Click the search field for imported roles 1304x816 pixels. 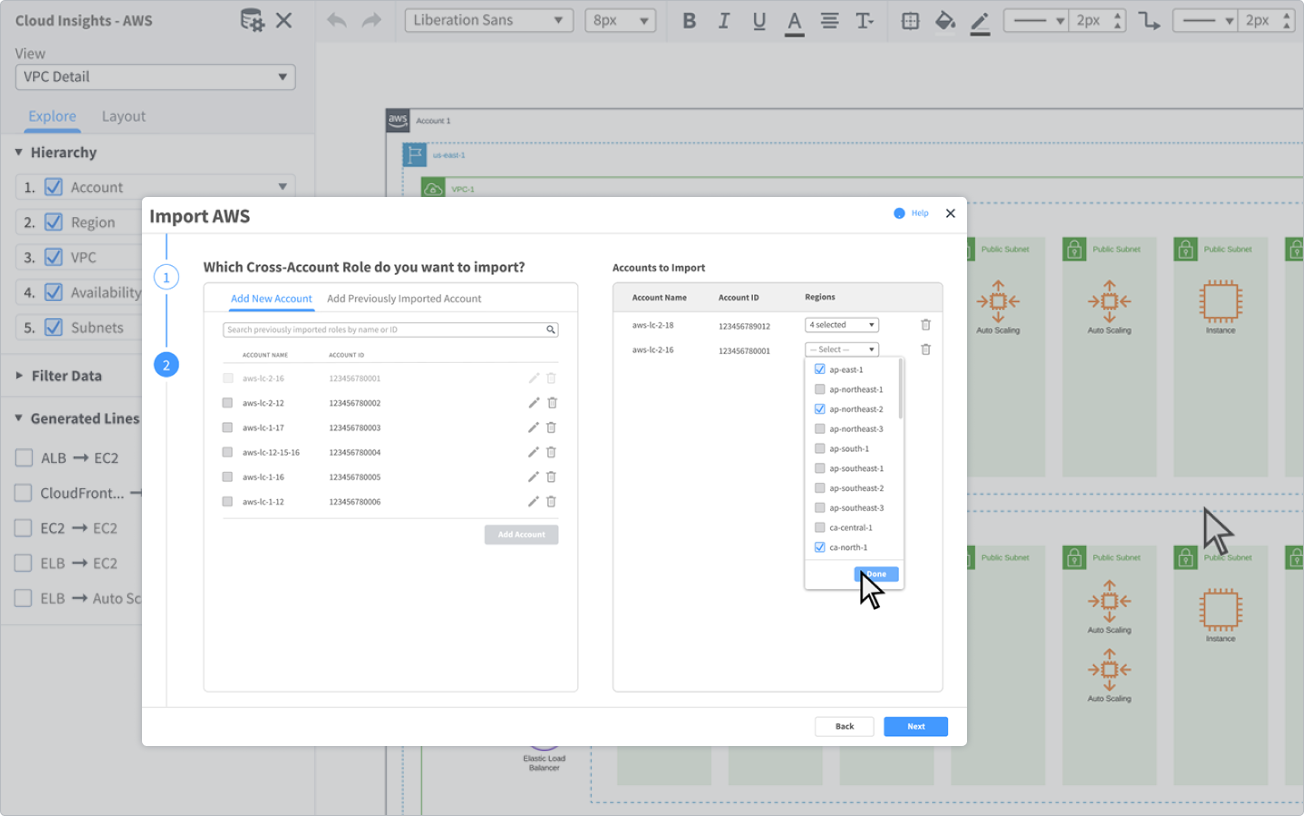tap(390, 329)
